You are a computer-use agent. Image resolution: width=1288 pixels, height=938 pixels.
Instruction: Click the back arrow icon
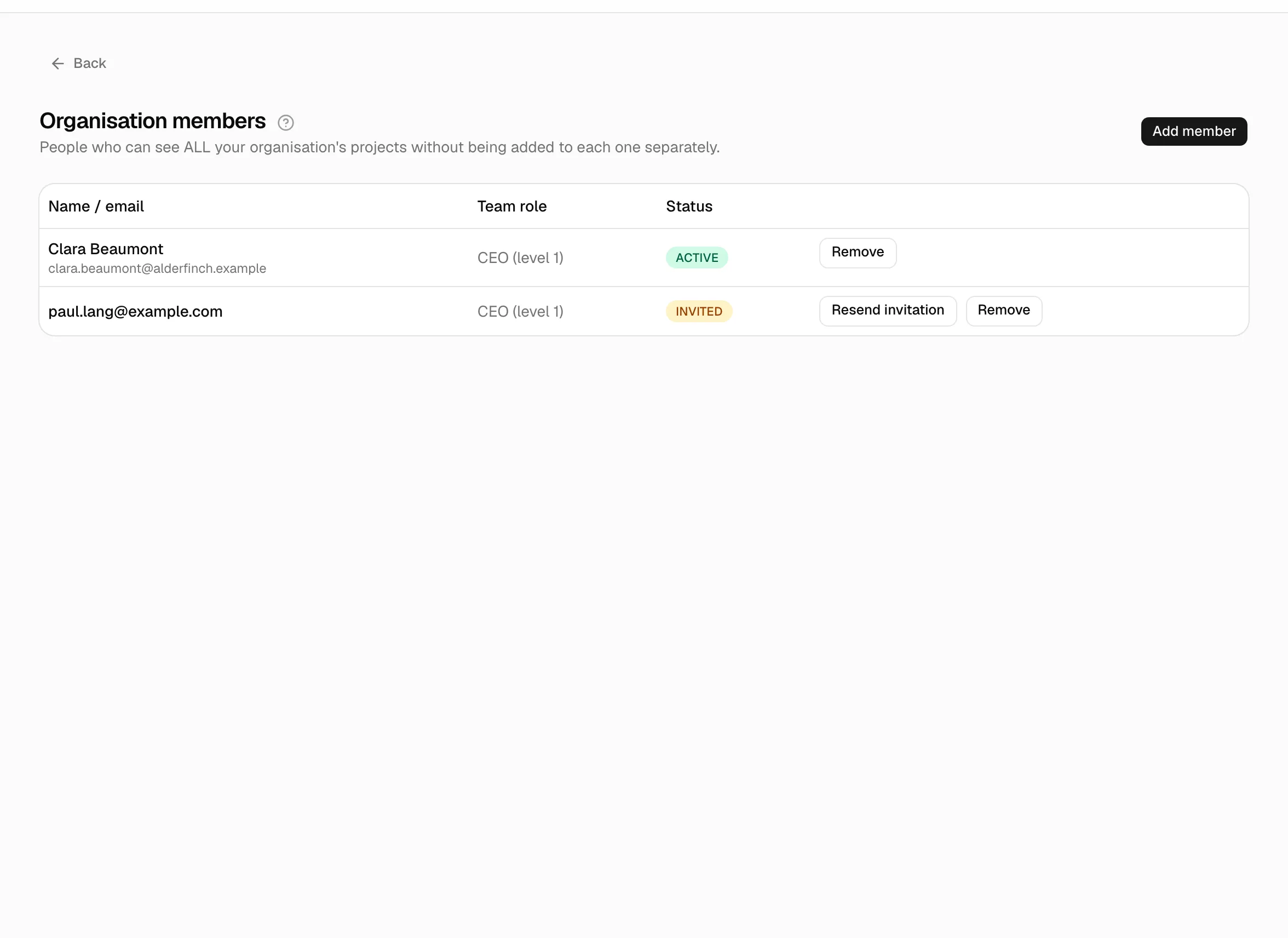pyautogui.click(x=58, y=64)
